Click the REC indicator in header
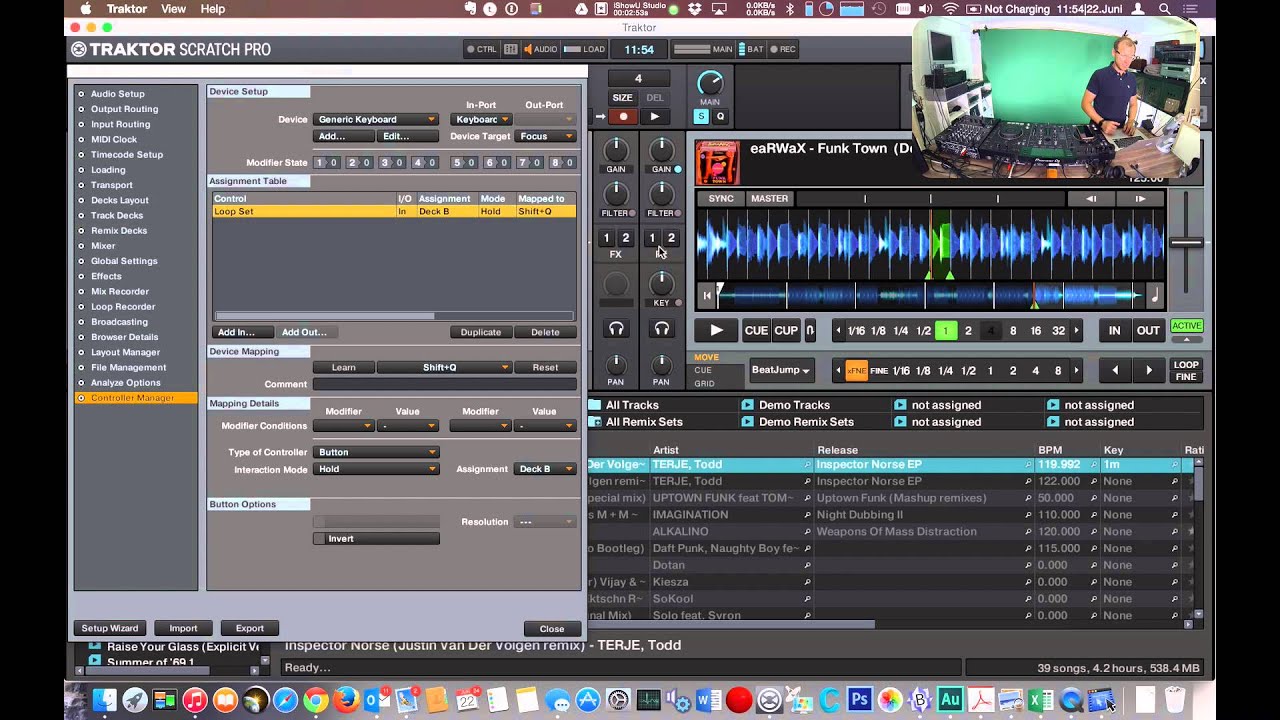 point(782,49)
